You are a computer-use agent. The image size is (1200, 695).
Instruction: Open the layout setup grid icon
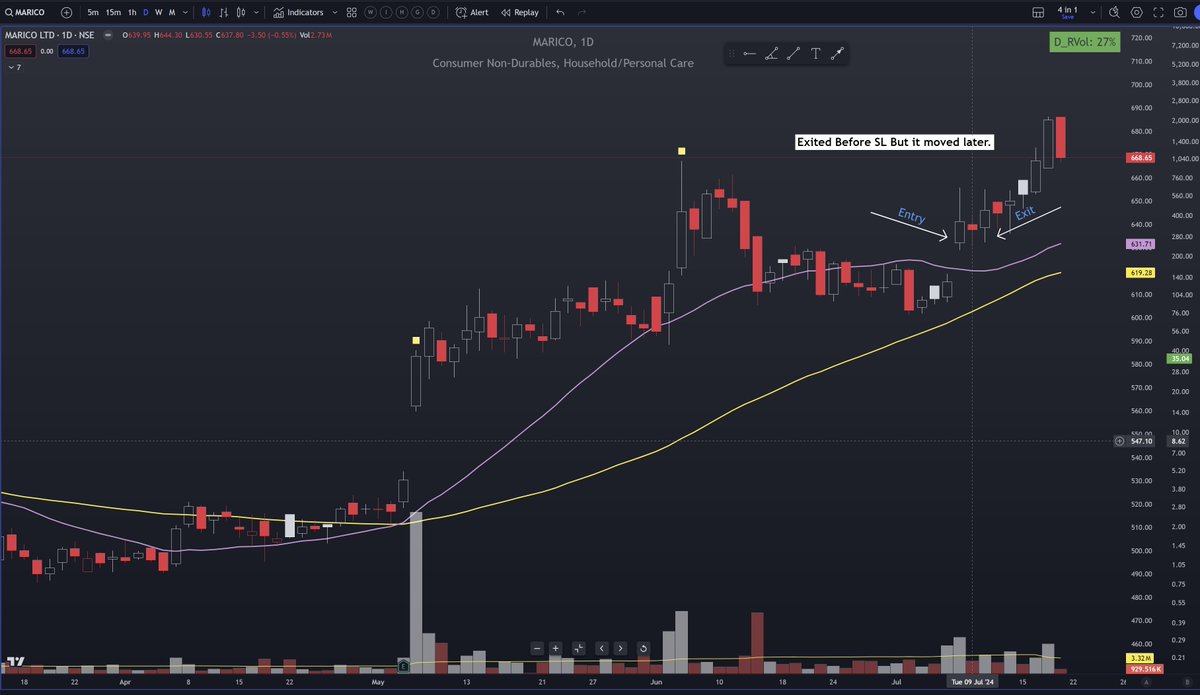[1037, 13]
